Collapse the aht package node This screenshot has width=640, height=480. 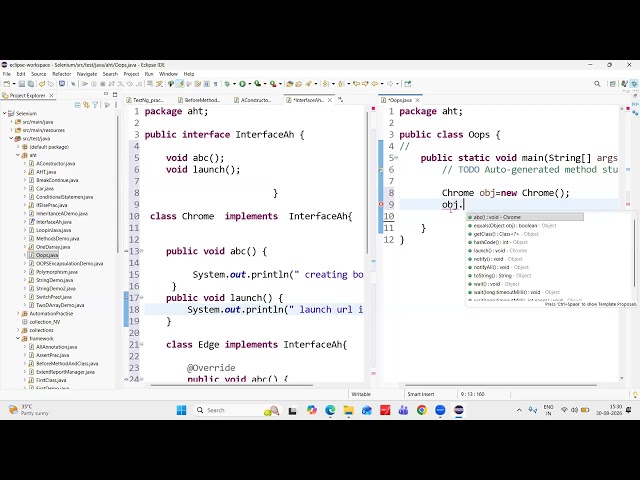18,155
